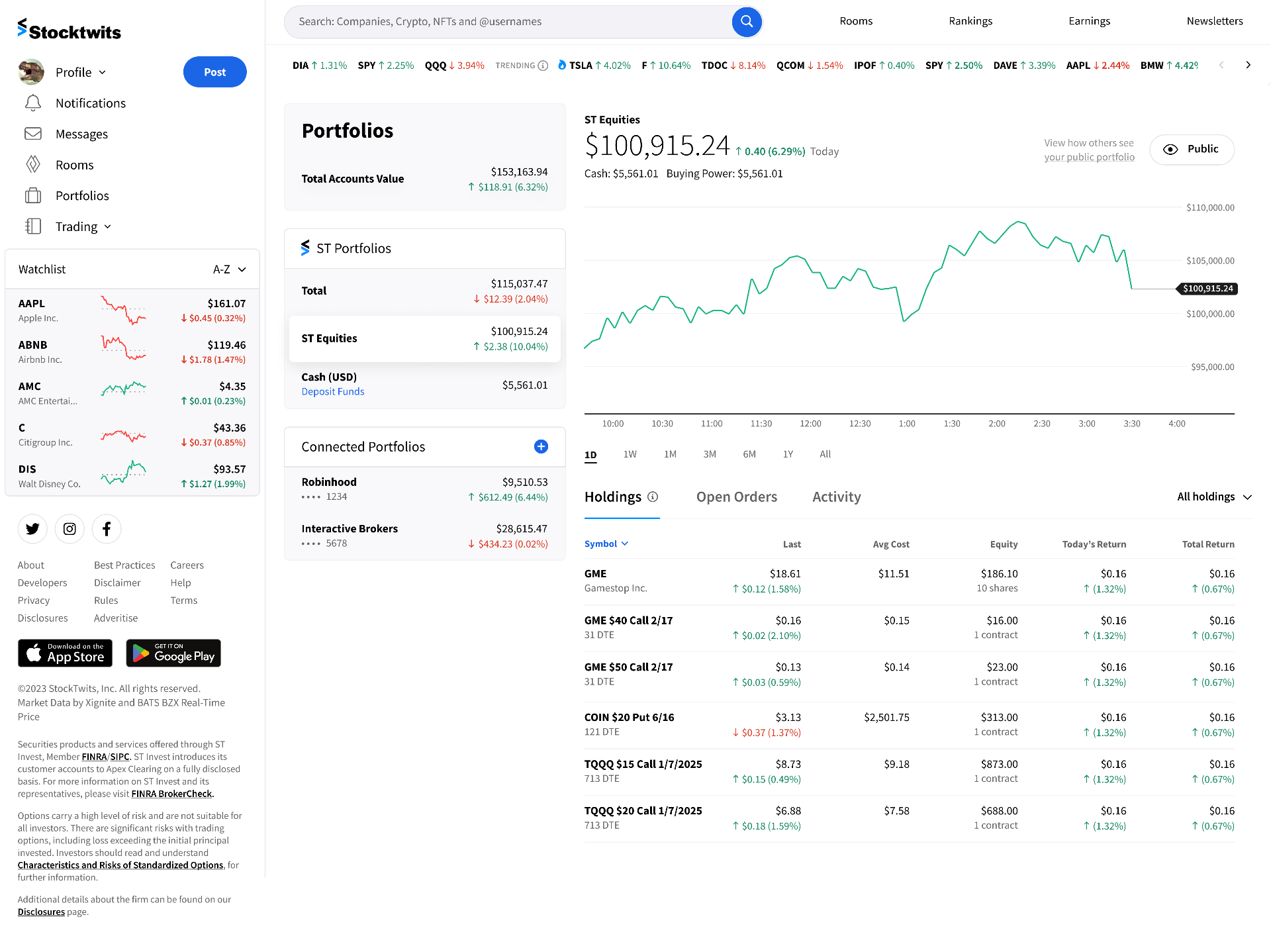
Task: Add a Connected Portfolio with the plus icon
Action: (541, 446)
